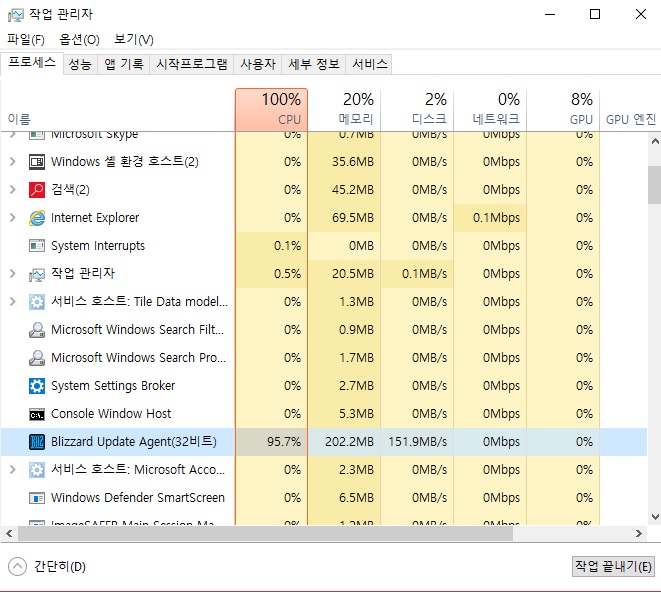Sort by the 메모리 column header

coord(344,110)
